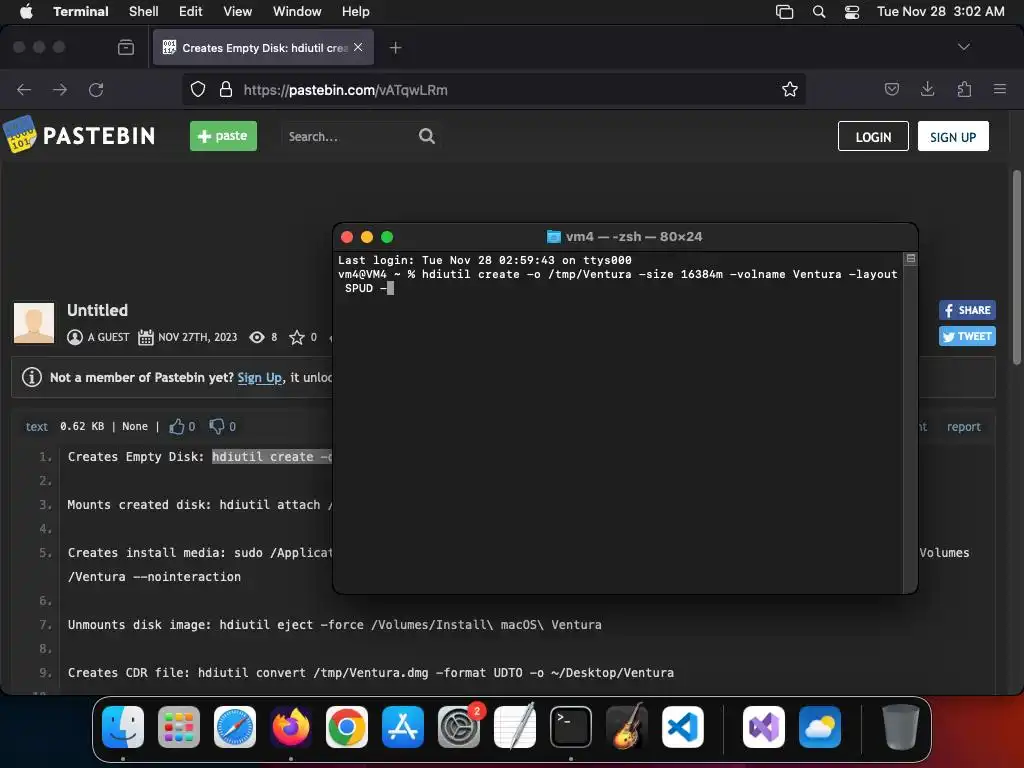Click the LOGIN button
Viewport: 1024px width, 768px height.
pyautogui.click(x=873, y=136)
